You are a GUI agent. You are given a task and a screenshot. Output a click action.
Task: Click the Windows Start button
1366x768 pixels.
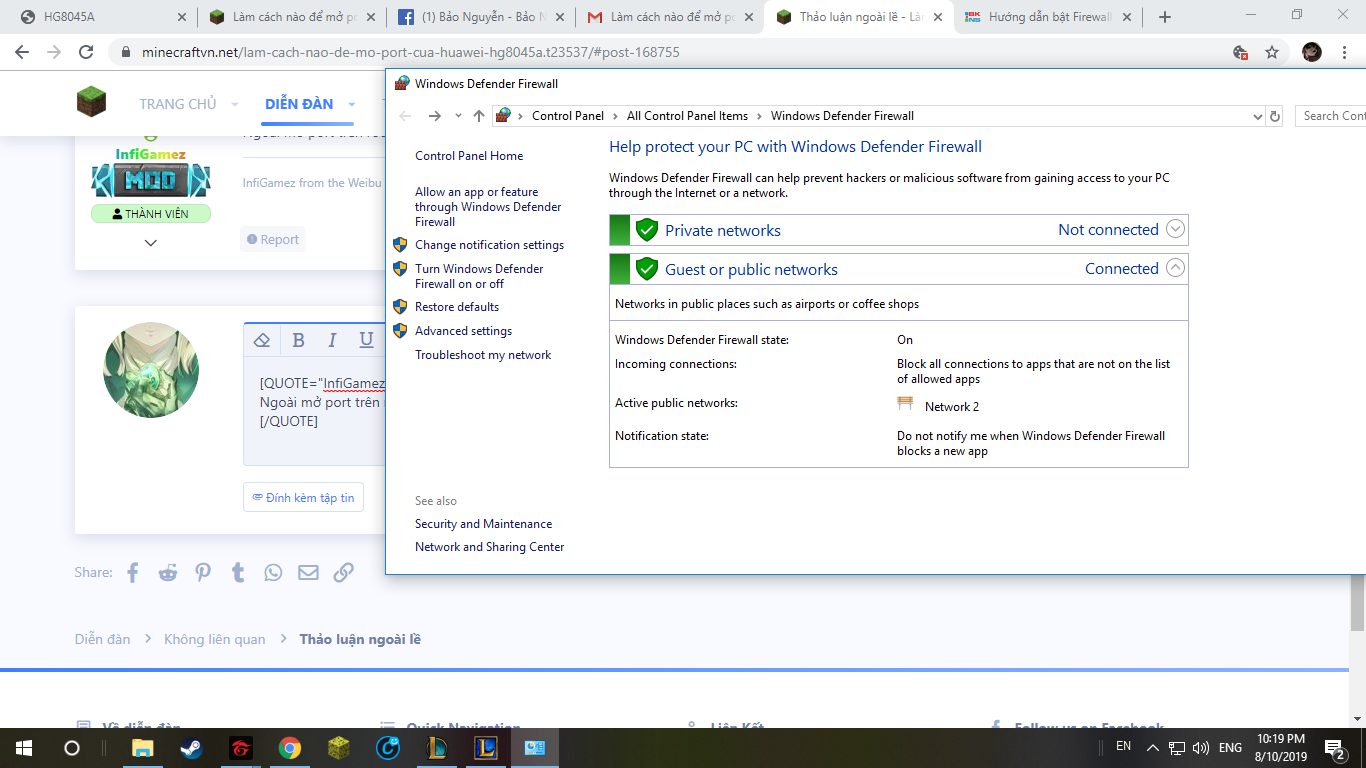pos(23,747)
